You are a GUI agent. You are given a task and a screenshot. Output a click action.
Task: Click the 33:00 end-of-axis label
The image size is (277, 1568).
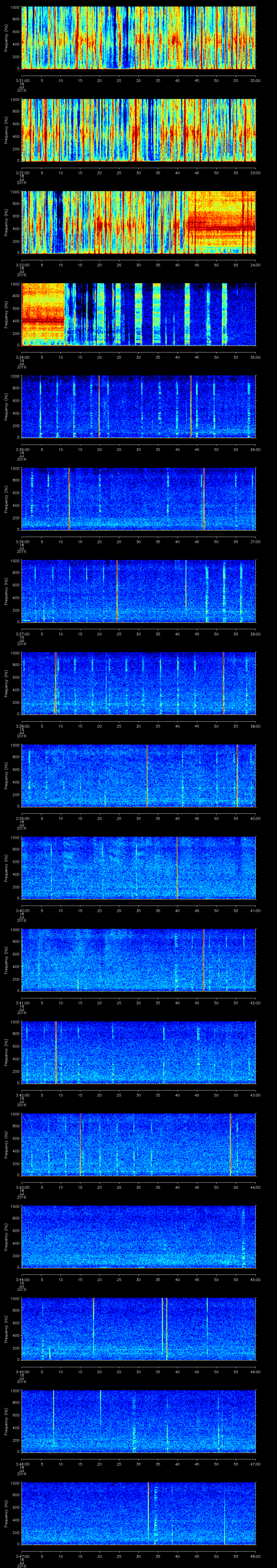pos(255,173)
